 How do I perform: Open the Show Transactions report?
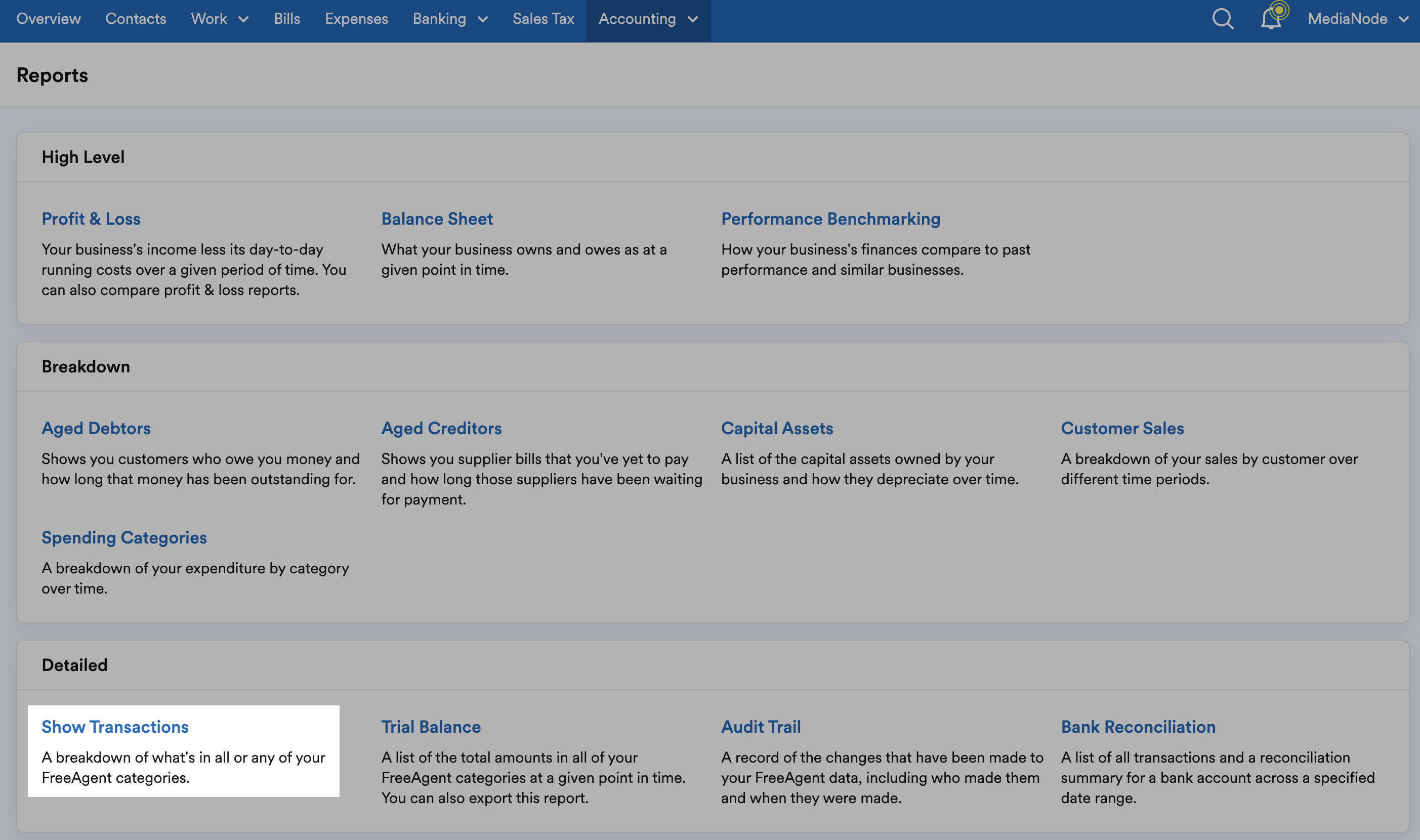pos(115,726)
